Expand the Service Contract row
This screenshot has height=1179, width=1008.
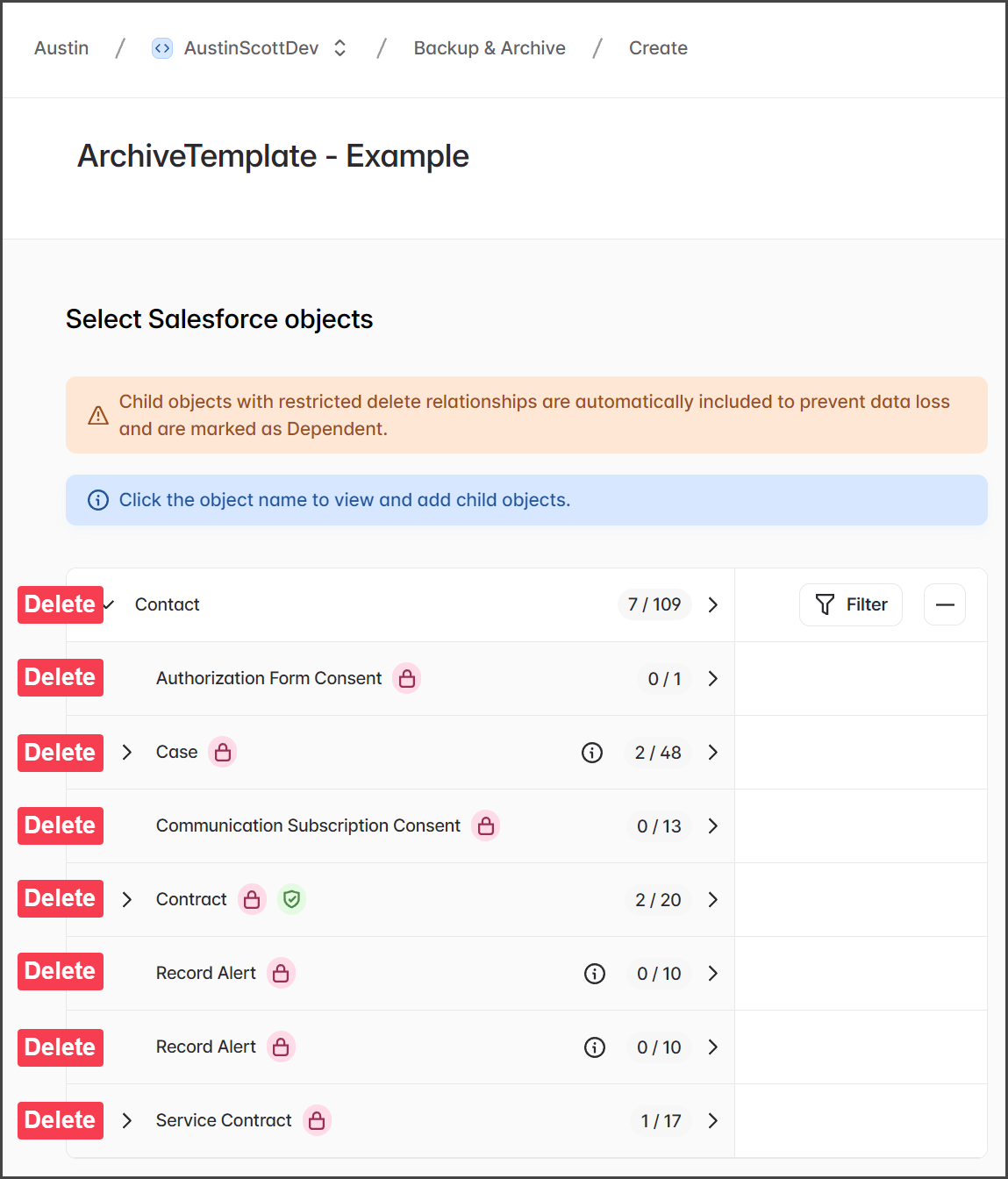click(127, 1120)
